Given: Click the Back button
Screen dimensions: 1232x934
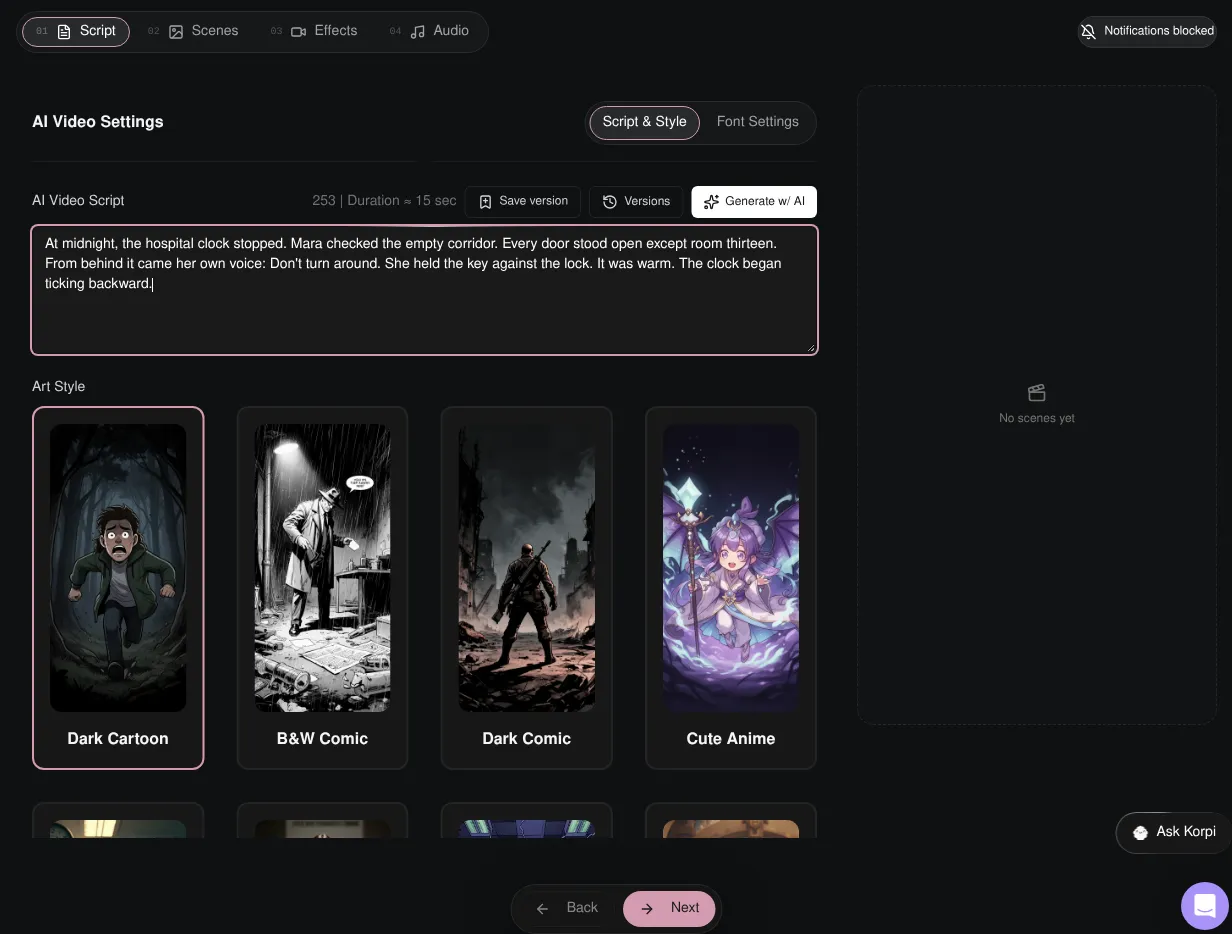Looking at the screenshot, I should [566, 908].
